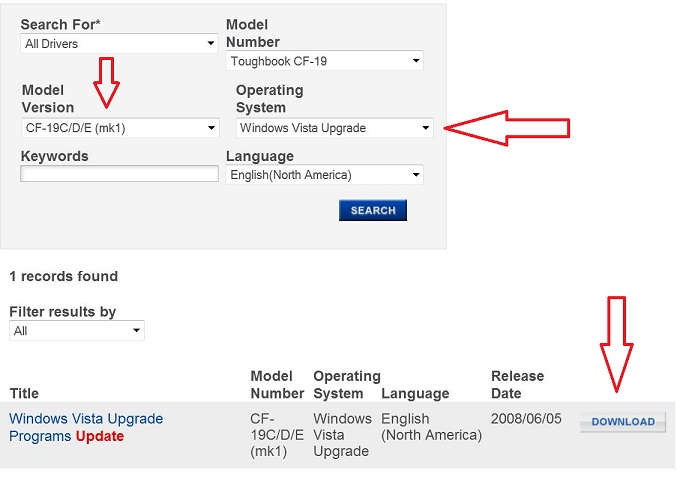Click the Release Date column header
677x477 pixels.
coord(517,385)
